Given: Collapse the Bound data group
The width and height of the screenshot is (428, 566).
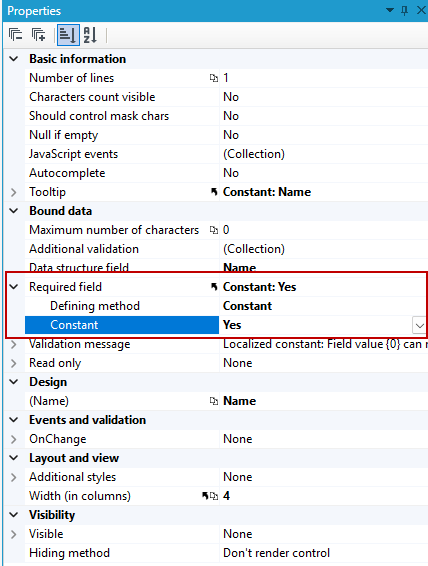Looking at the screenshot, I should (13, 210).
